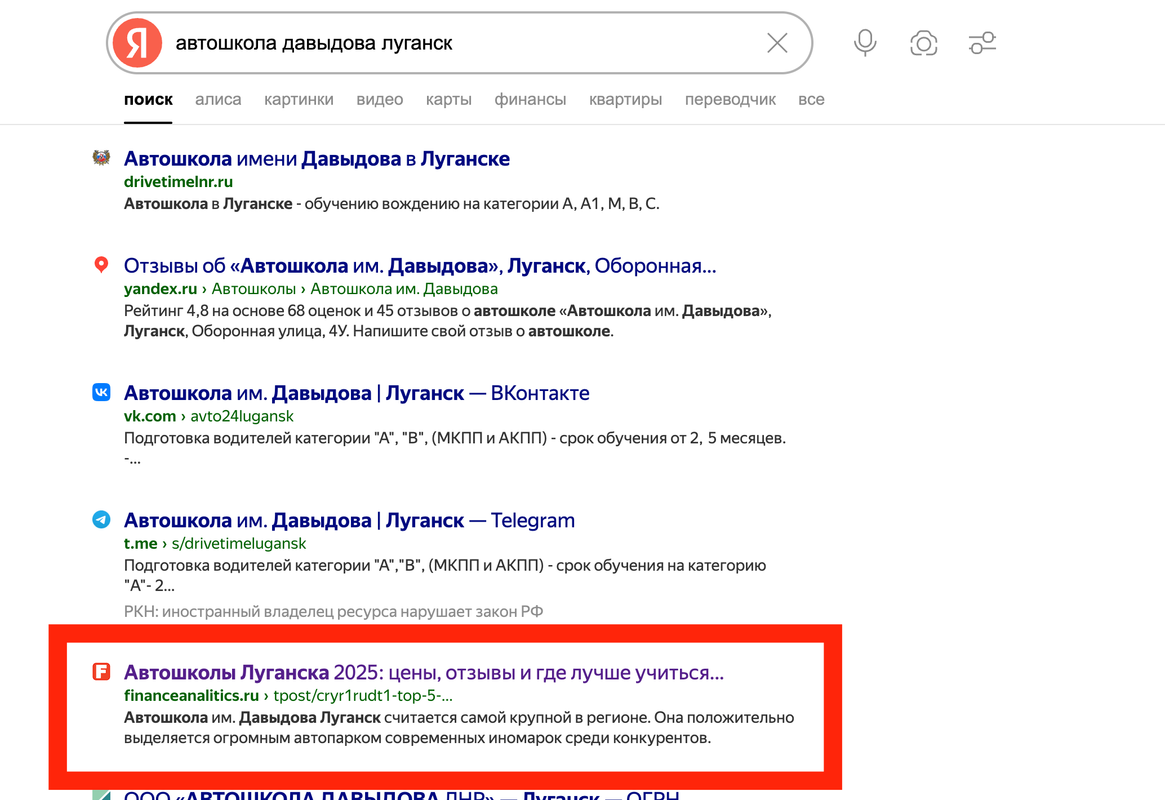This screenshot has height=800, width=1165.
Task: Click the VK favicon next to ВКонтакте result
Action: 101,391
